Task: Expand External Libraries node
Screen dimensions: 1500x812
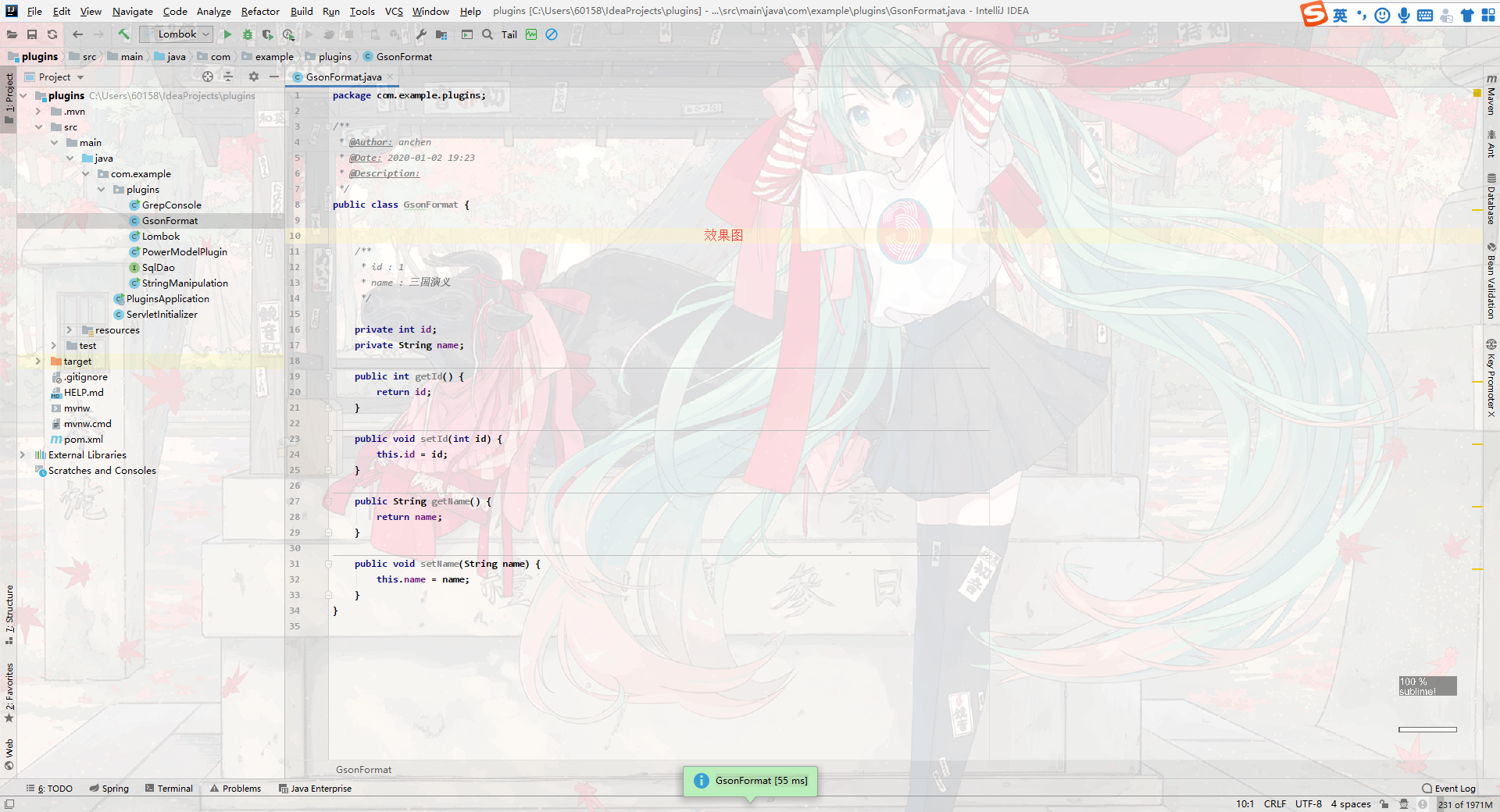Action: [22, 455]
